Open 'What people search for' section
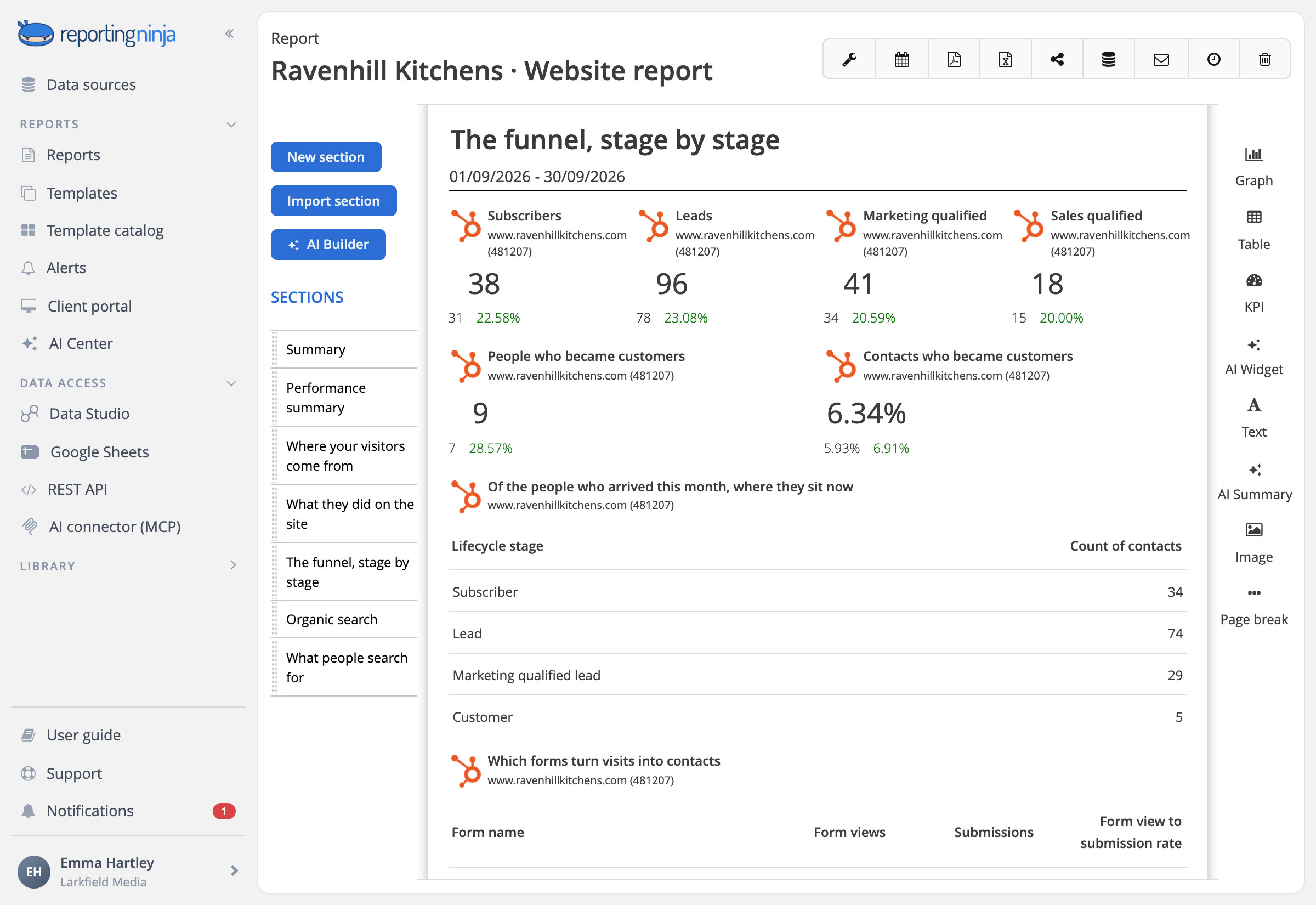Screen dimensions: 1316x905 point(344,668)
